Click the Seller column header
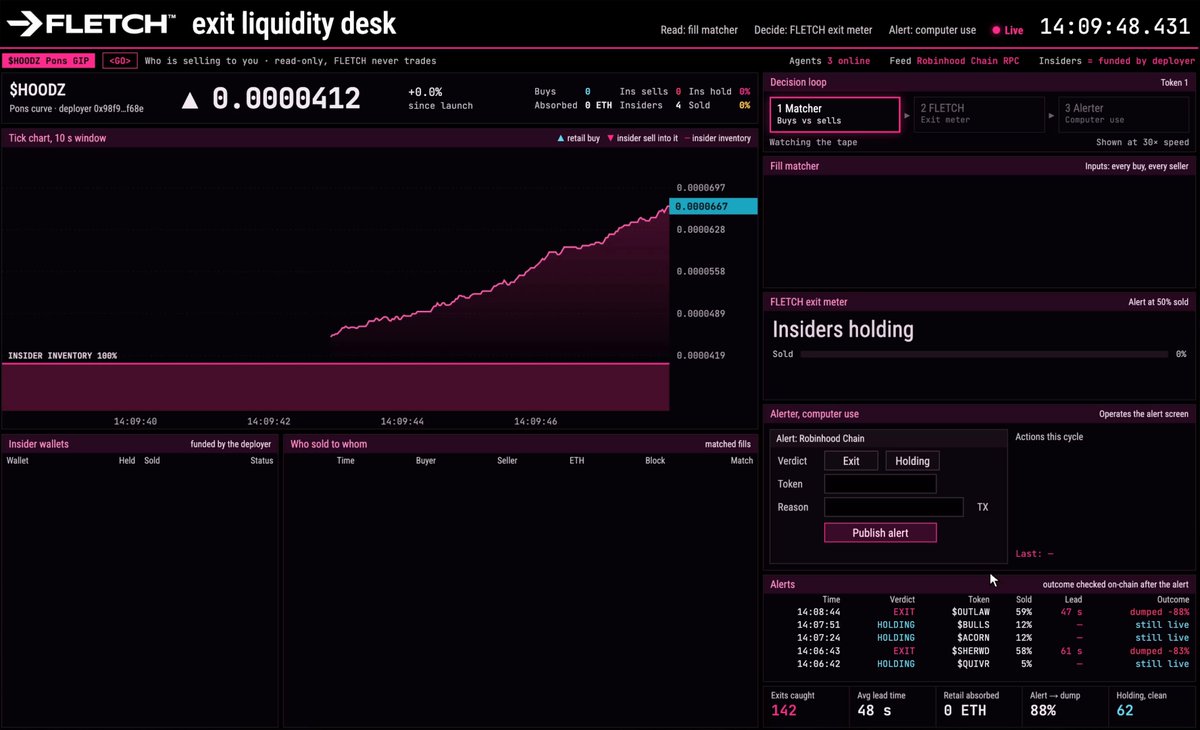Viewport: 1200px width, 730px height. (506, 461)
